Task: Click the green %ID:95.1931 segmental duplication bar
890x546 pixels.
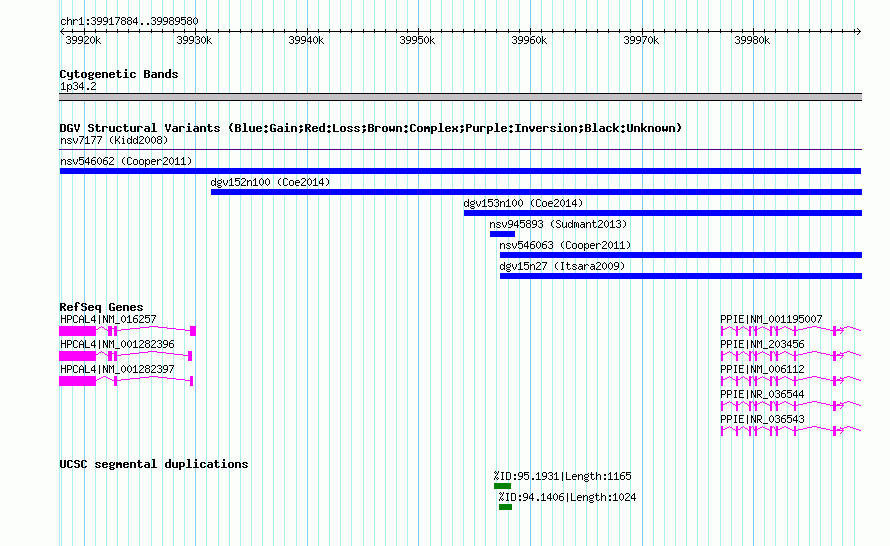Action: click(502, 486)
